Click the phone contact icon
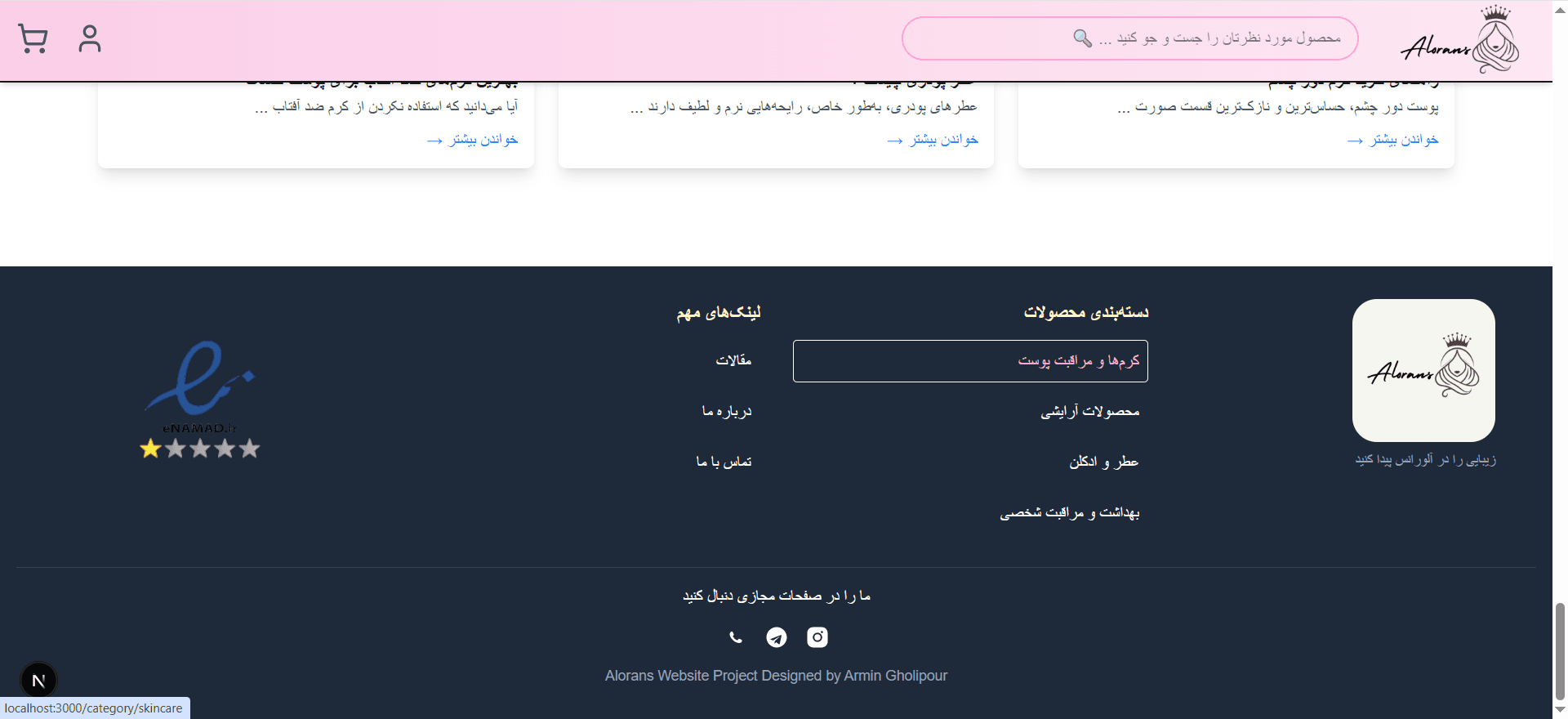Viewport: 1568px width, 719px height. point(736,637)
